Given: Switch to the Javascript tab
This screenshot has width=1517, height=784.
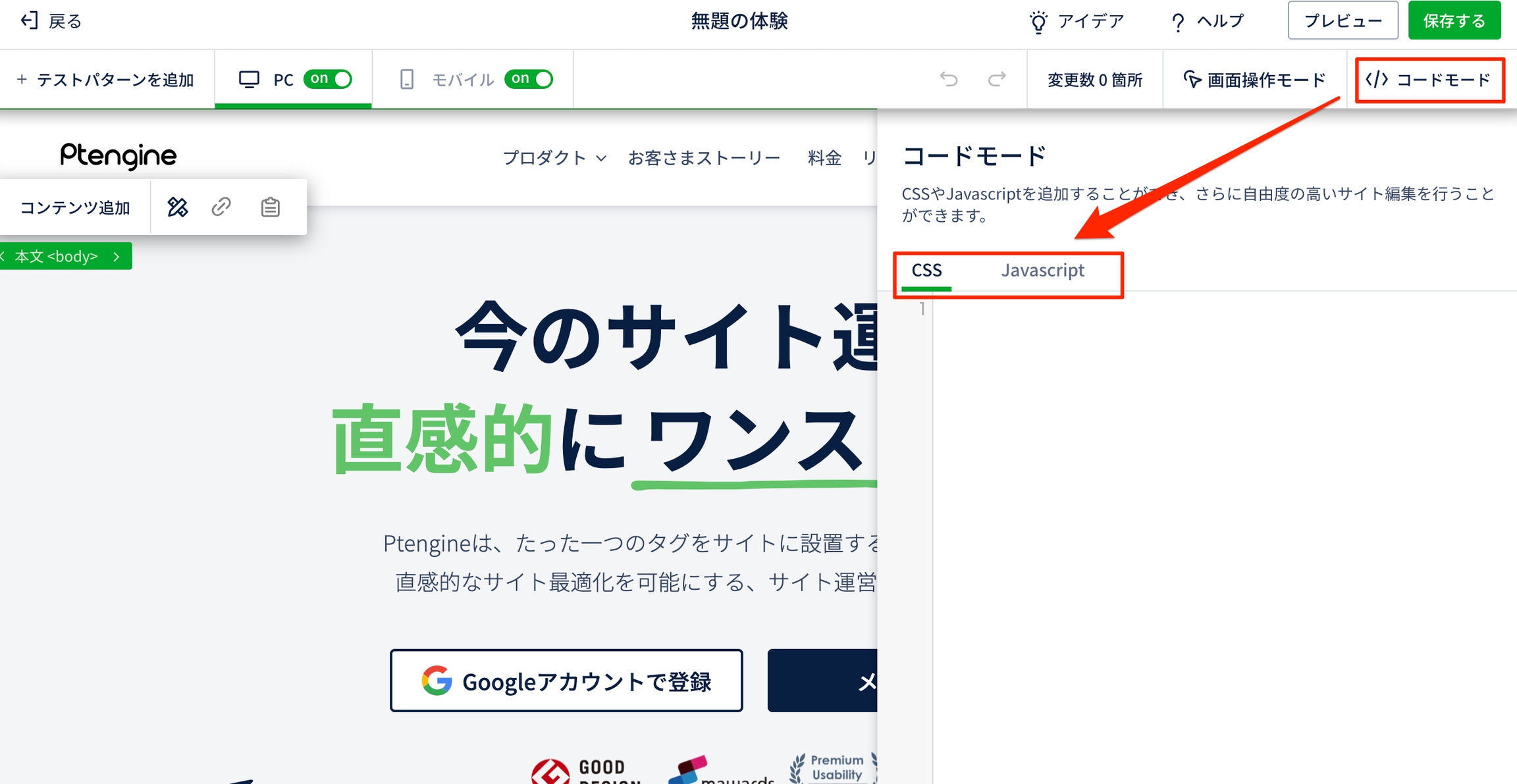Looking at the screenshot, I should [x=1042, y=271].
